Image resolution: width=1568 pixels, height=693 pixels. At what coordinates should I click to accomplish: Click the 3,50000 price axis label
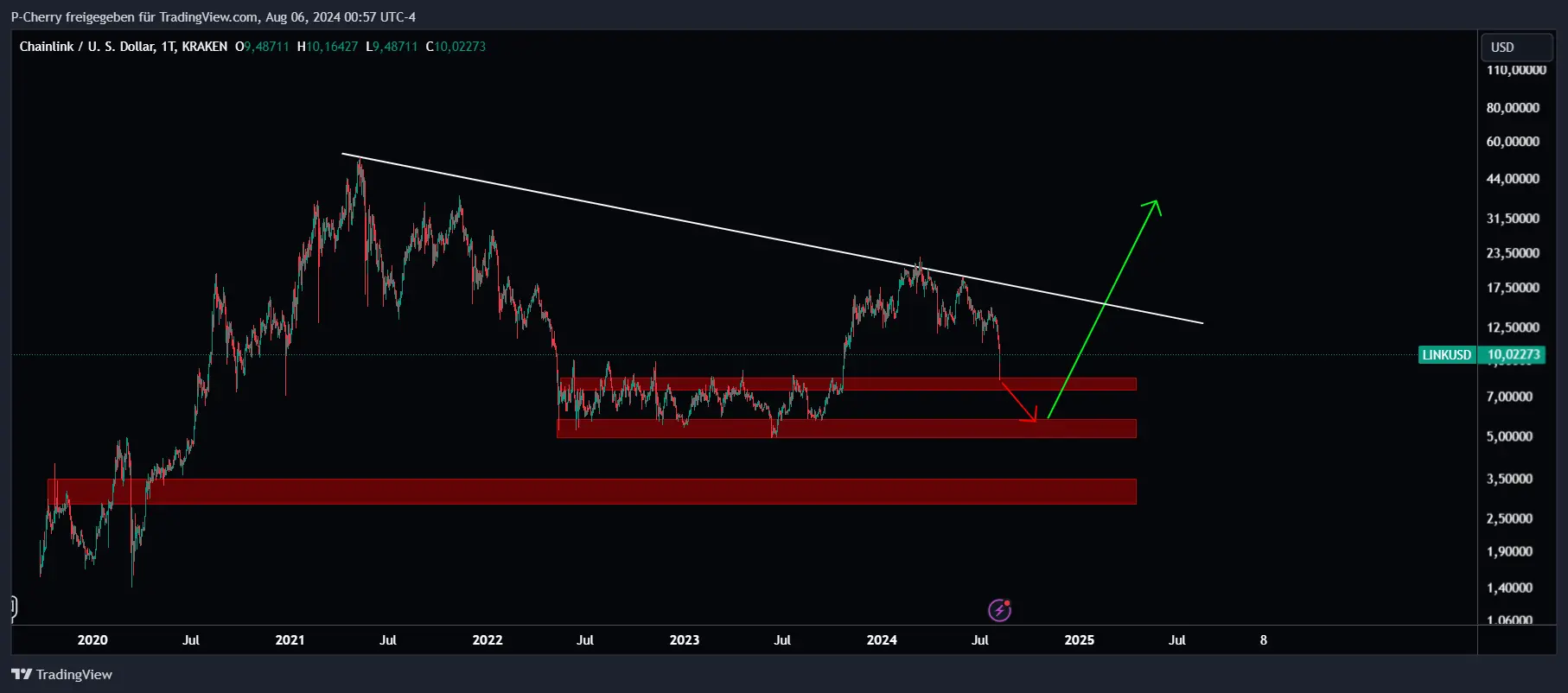point(1509,479)
